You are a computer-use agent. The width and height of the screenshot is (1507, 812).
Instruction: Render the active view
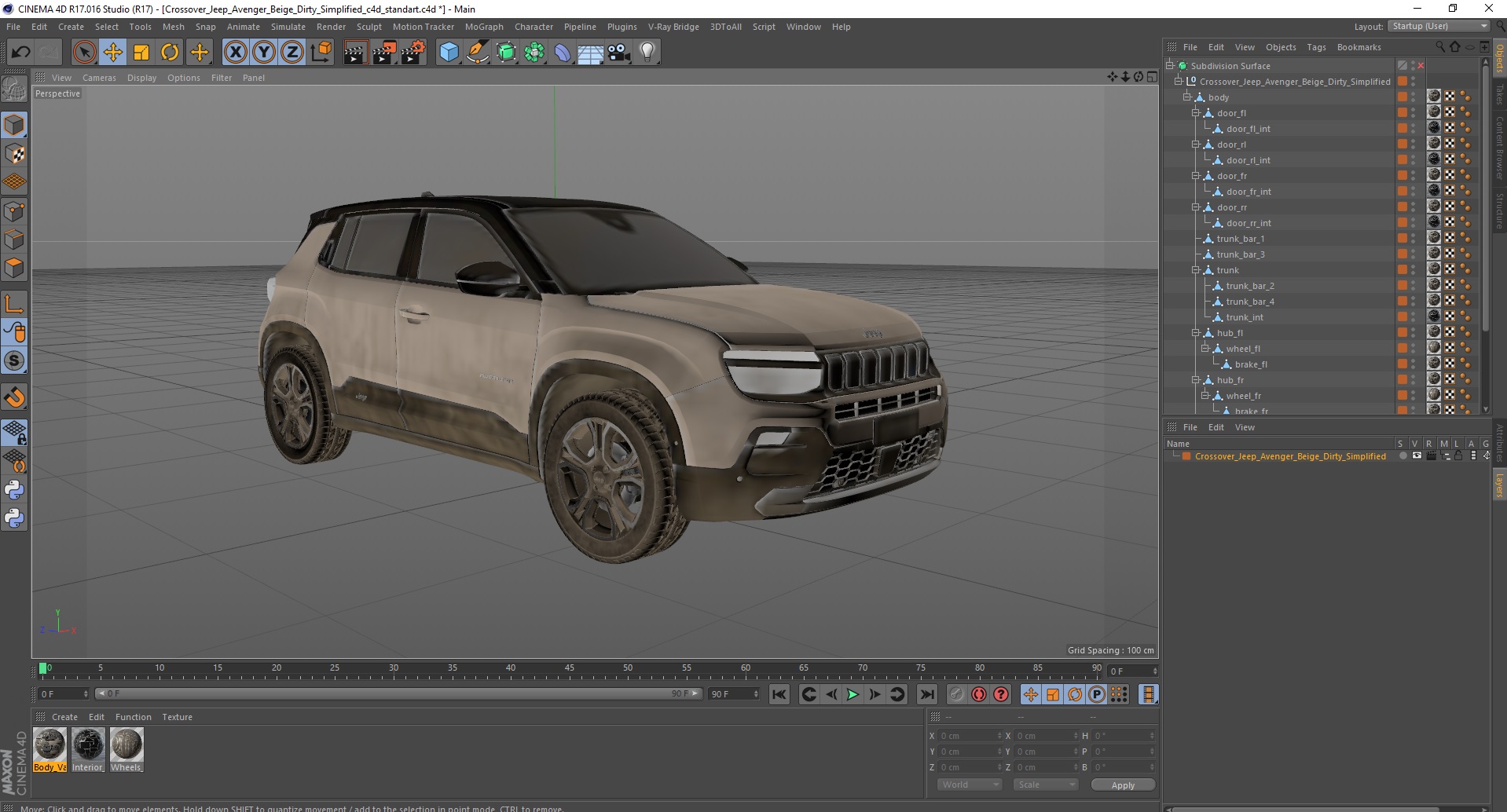355,53
